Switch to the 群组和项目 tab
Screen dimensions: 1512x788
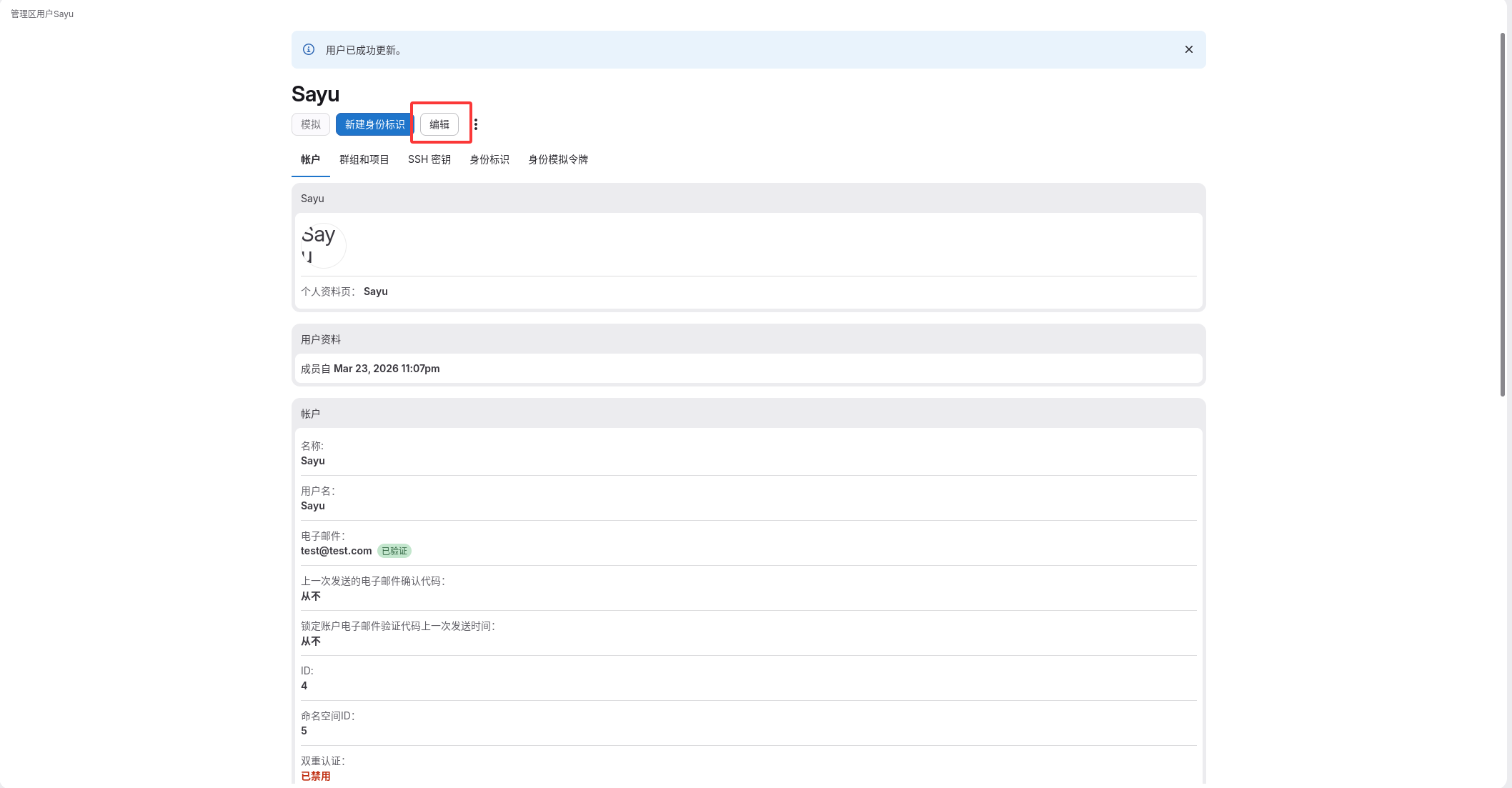[x=364, y=159]
